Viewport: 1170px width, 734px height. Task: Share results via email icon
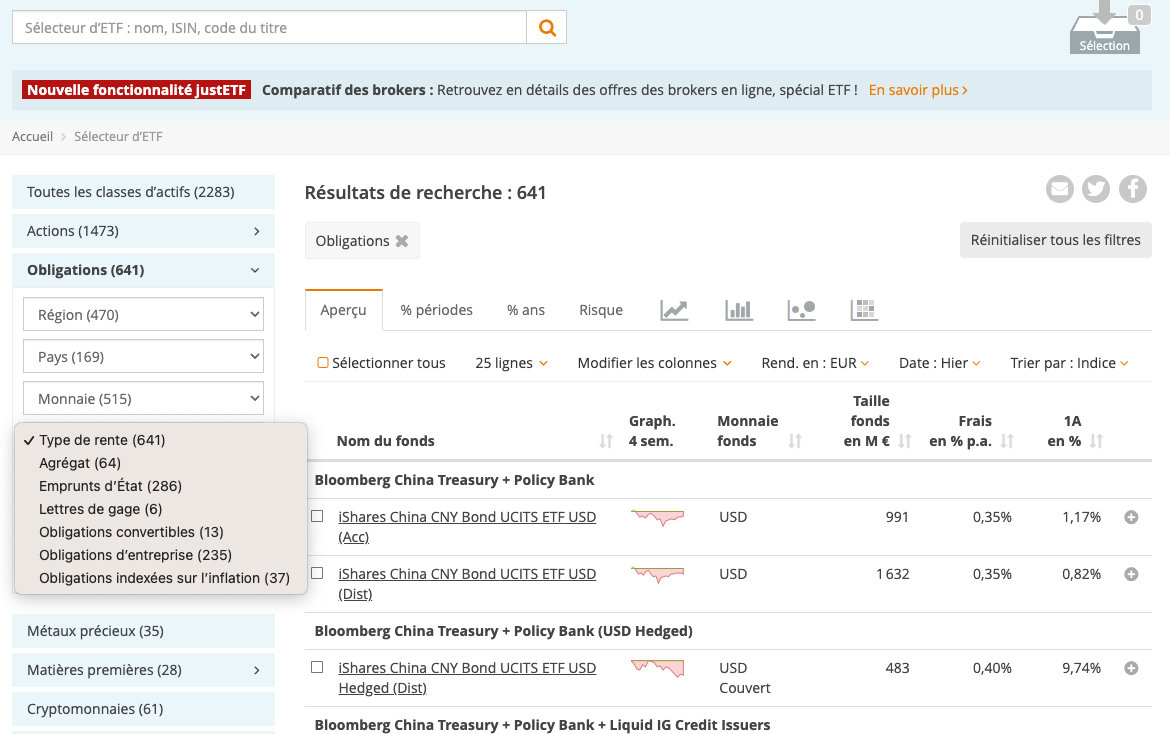(1059, 189)
